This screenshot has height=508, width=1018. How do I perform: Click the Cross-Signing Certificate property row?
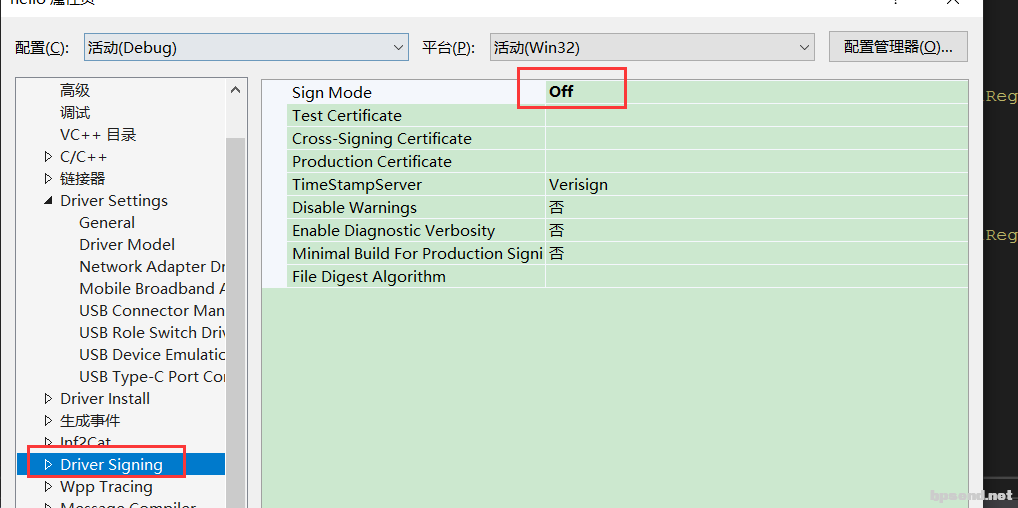pos(627,138)
